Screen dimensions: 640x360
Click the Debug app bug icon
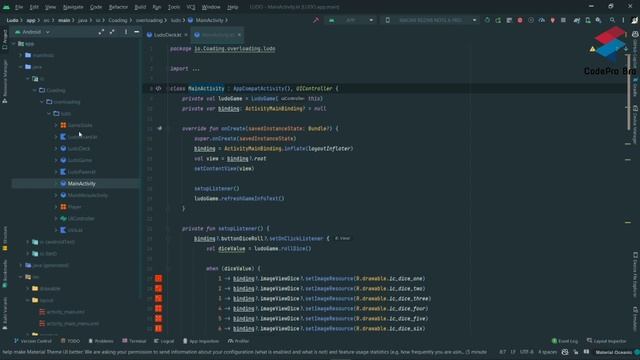point(520,20)
